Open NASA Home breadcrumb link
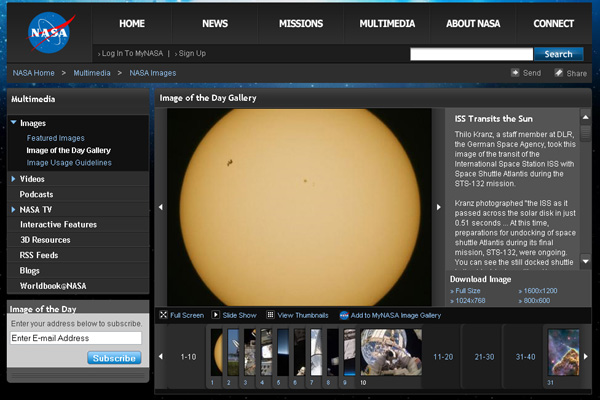 [34, 73]
